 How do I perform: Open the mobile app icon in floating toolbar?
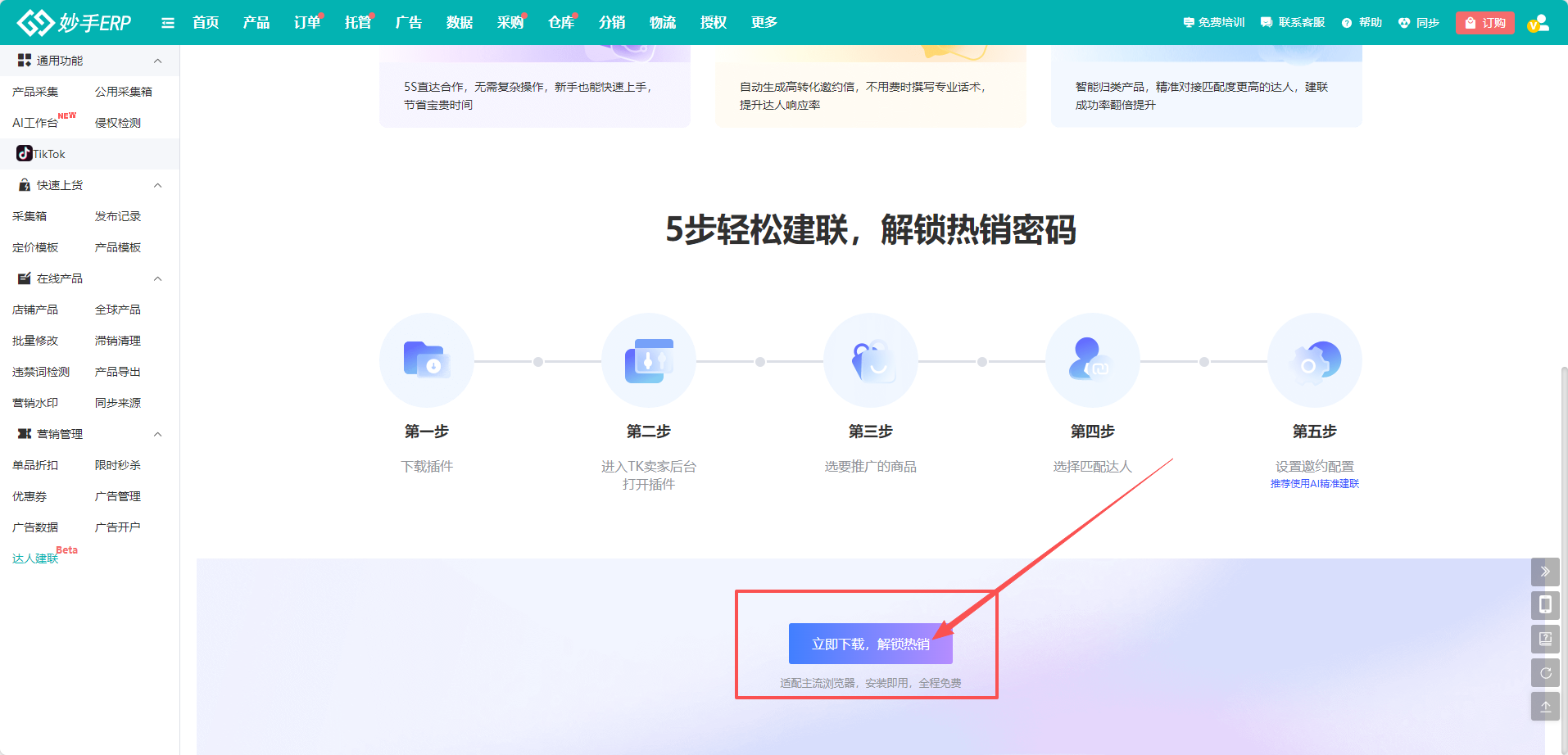pyautogui.click(x=1545, y=605)
